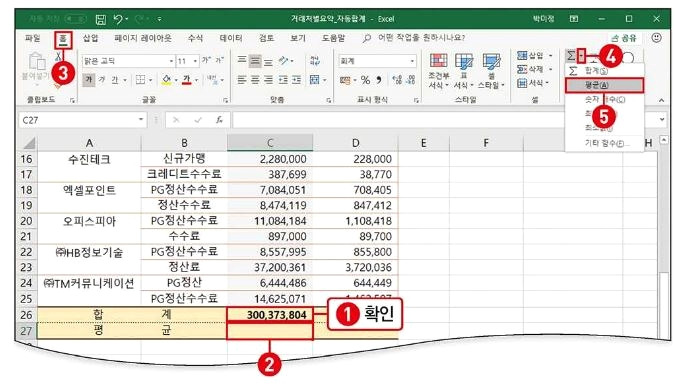Undo the last action

pos(119,19)
